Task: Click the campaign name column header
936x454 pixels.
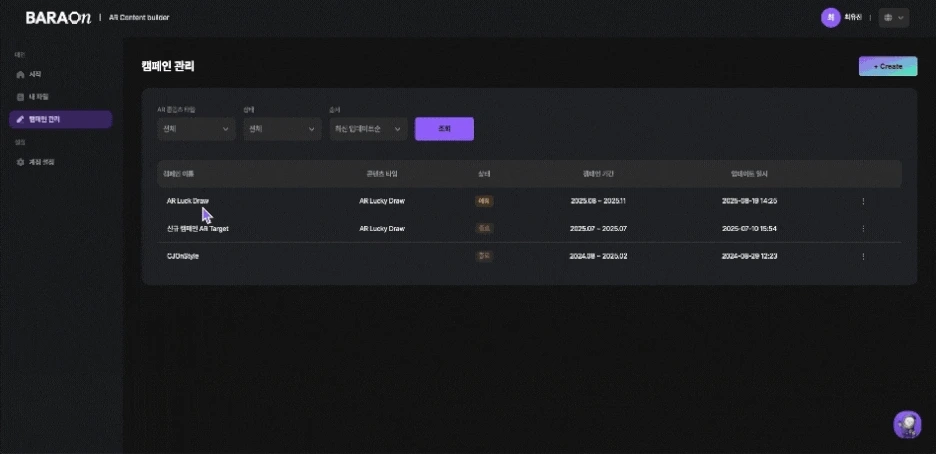Action: pyautogui.click(x=178, y=174)
